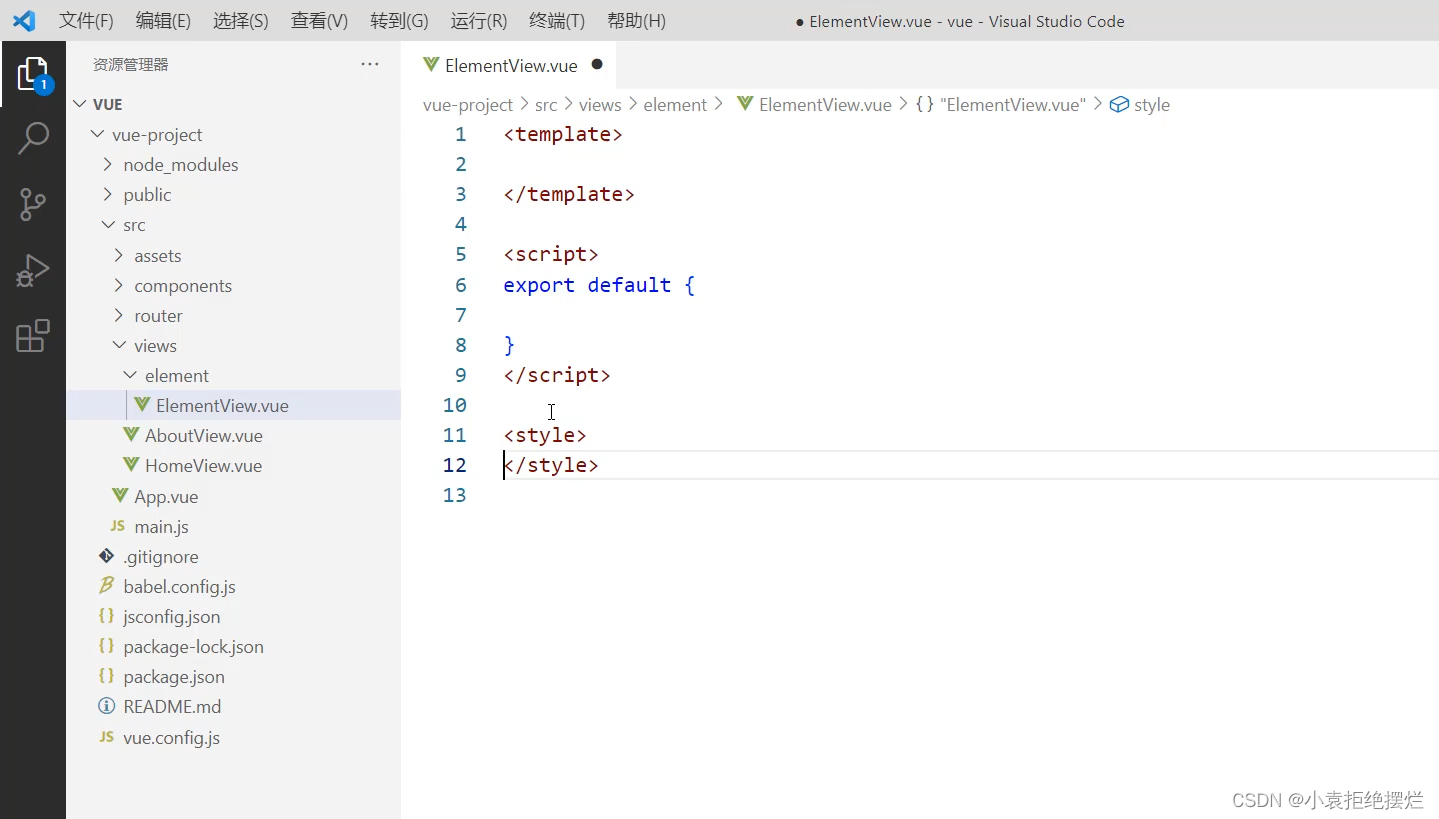Click git icon beside .gitignore
This screenshot has height=819, width=1439.
pyautogui.click(x=107, y=556)
